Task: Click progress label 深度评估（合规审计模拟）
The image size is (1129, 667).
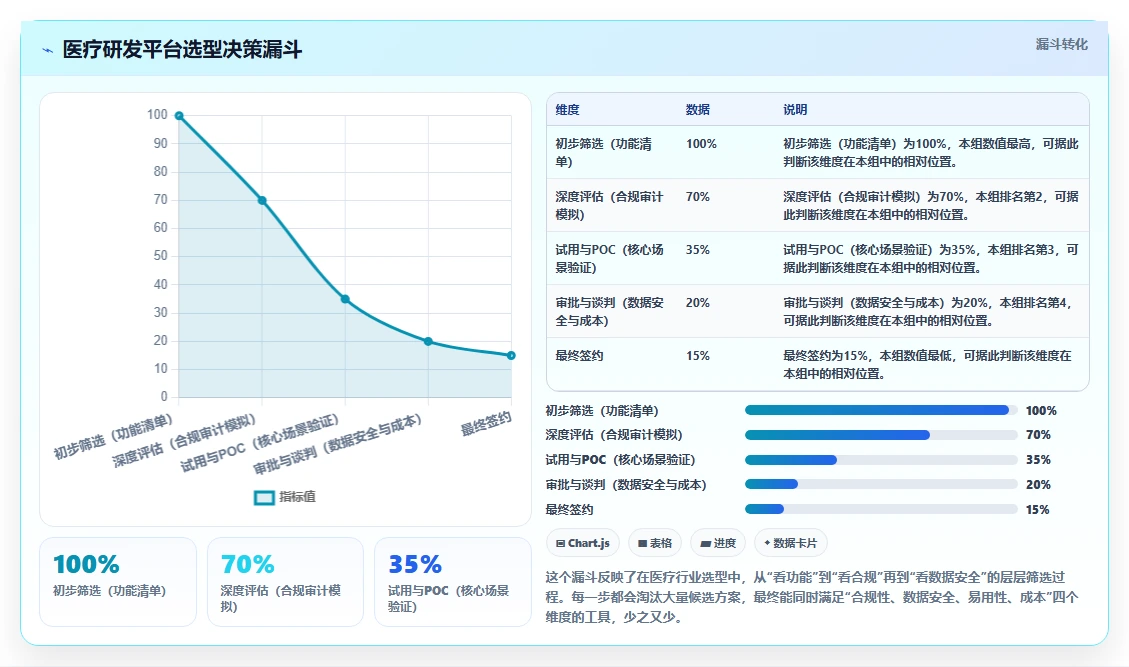Action: click(613, 435)
